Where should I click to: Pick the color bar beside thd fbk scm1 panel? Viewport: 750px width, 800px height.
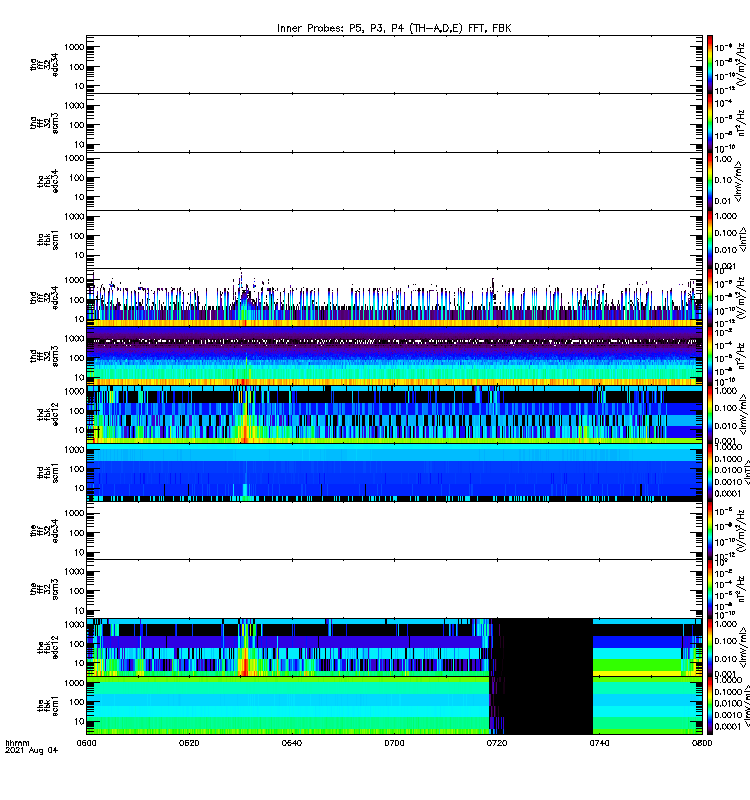click(709, 472)
